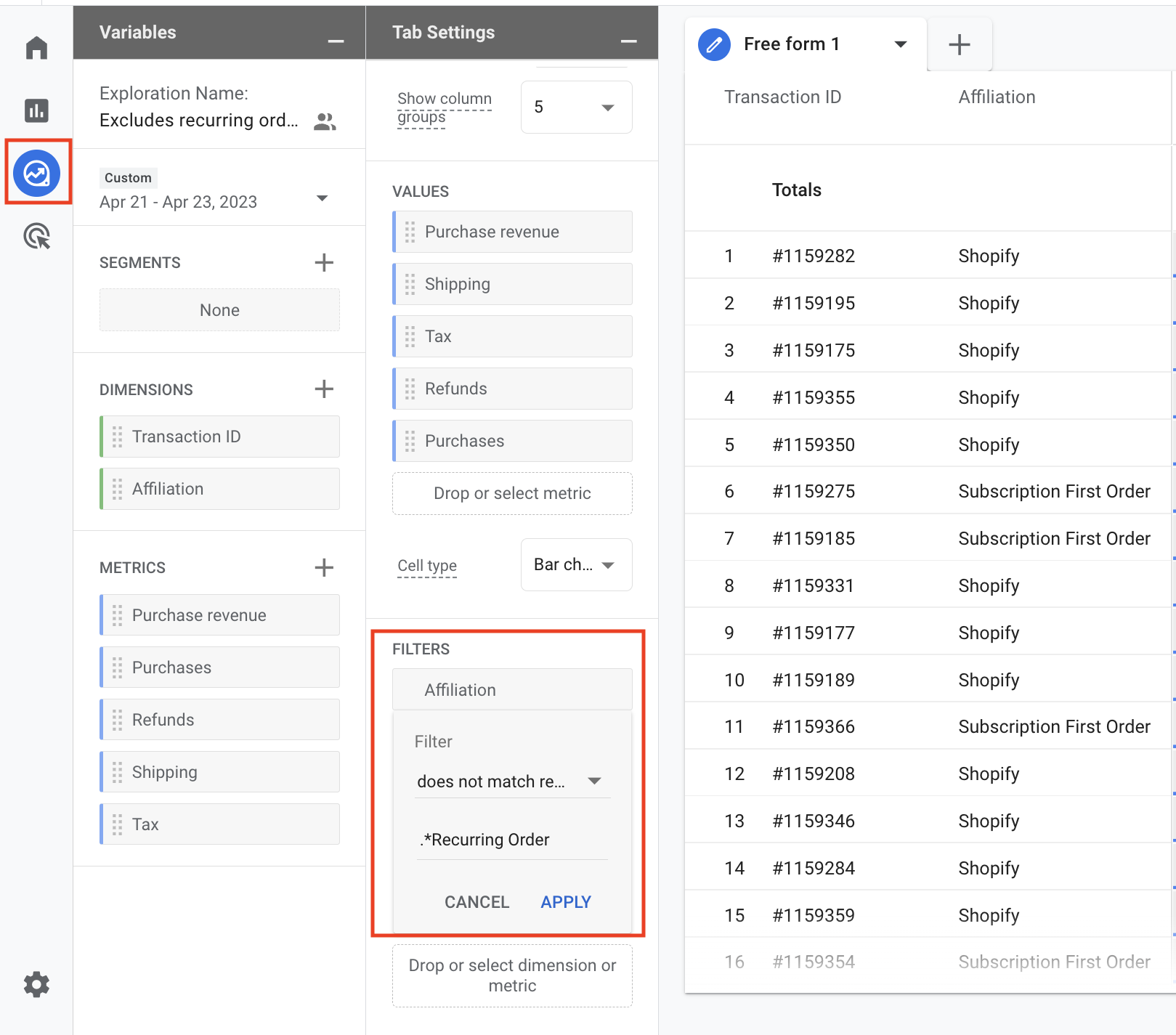Open Admin settings gear icon
This screenshot has height=1035, width=1176.
(x=36, y=985)
